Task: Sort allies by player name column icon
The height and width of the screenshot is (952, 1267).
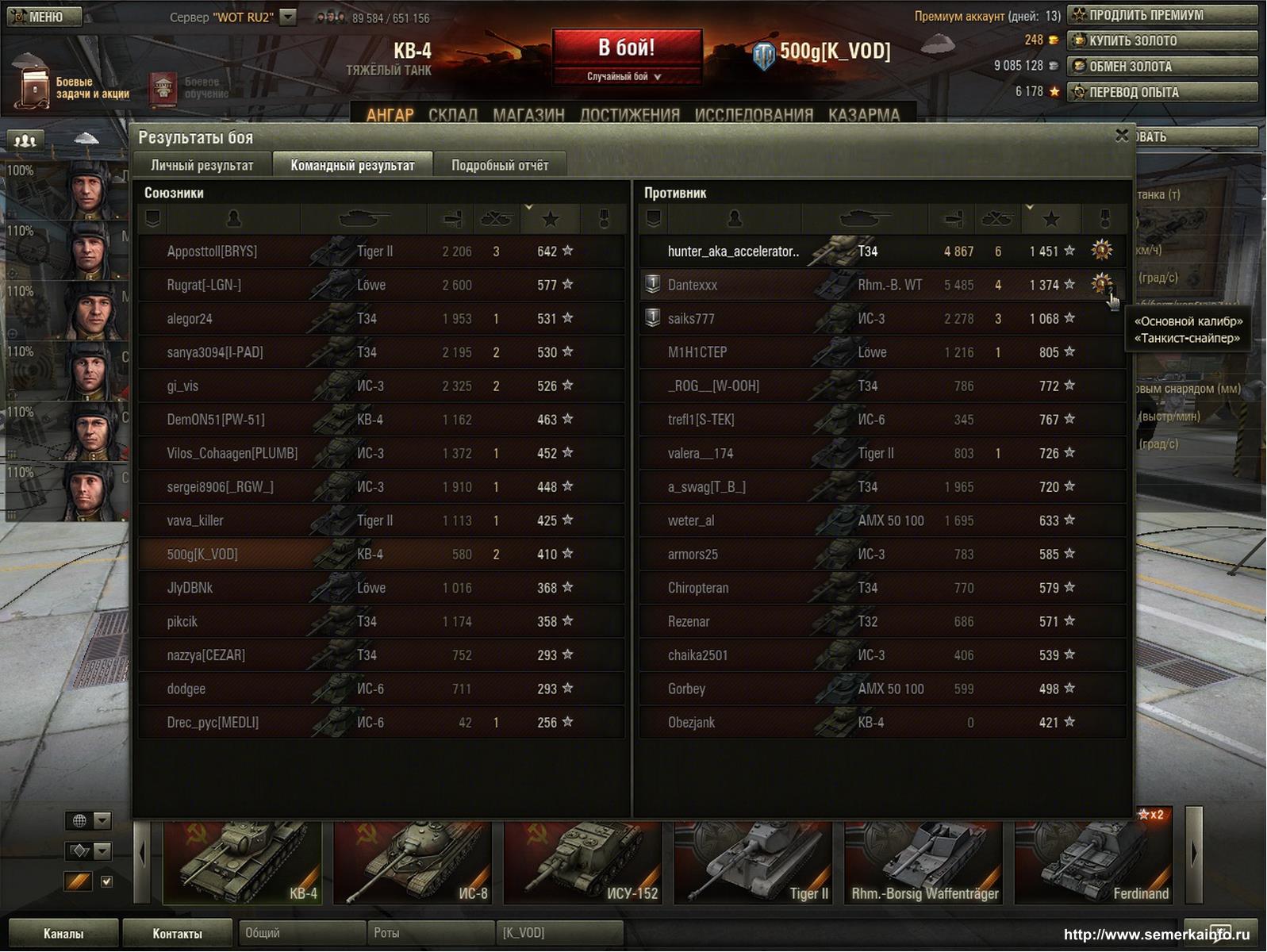Action: tap(233, 218)
